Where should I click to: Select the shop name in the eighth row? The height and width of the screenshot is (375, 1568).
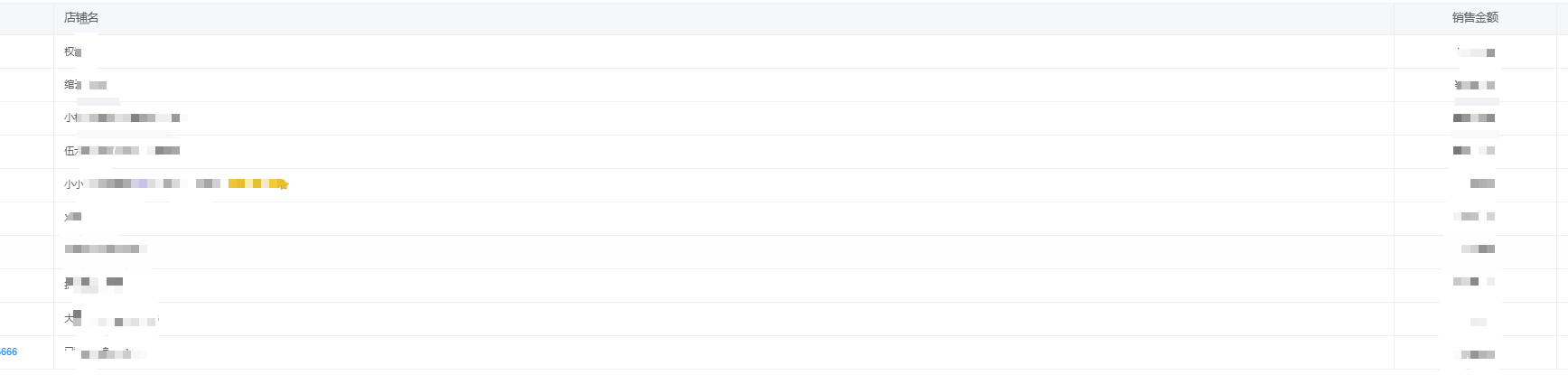(x=94, y=284)
